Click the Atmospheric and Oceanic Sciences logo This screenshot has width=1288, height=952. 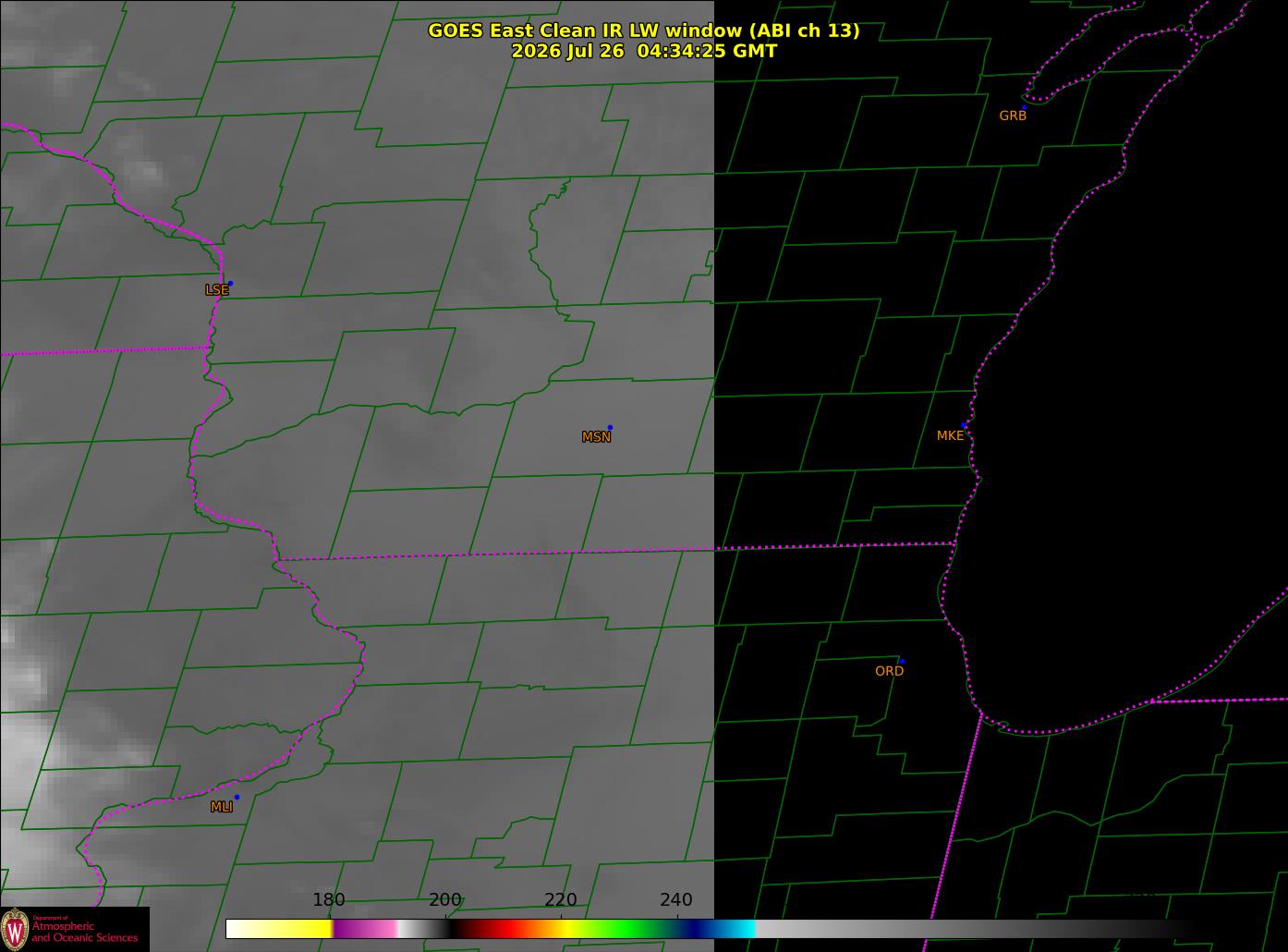coord(75,929)
